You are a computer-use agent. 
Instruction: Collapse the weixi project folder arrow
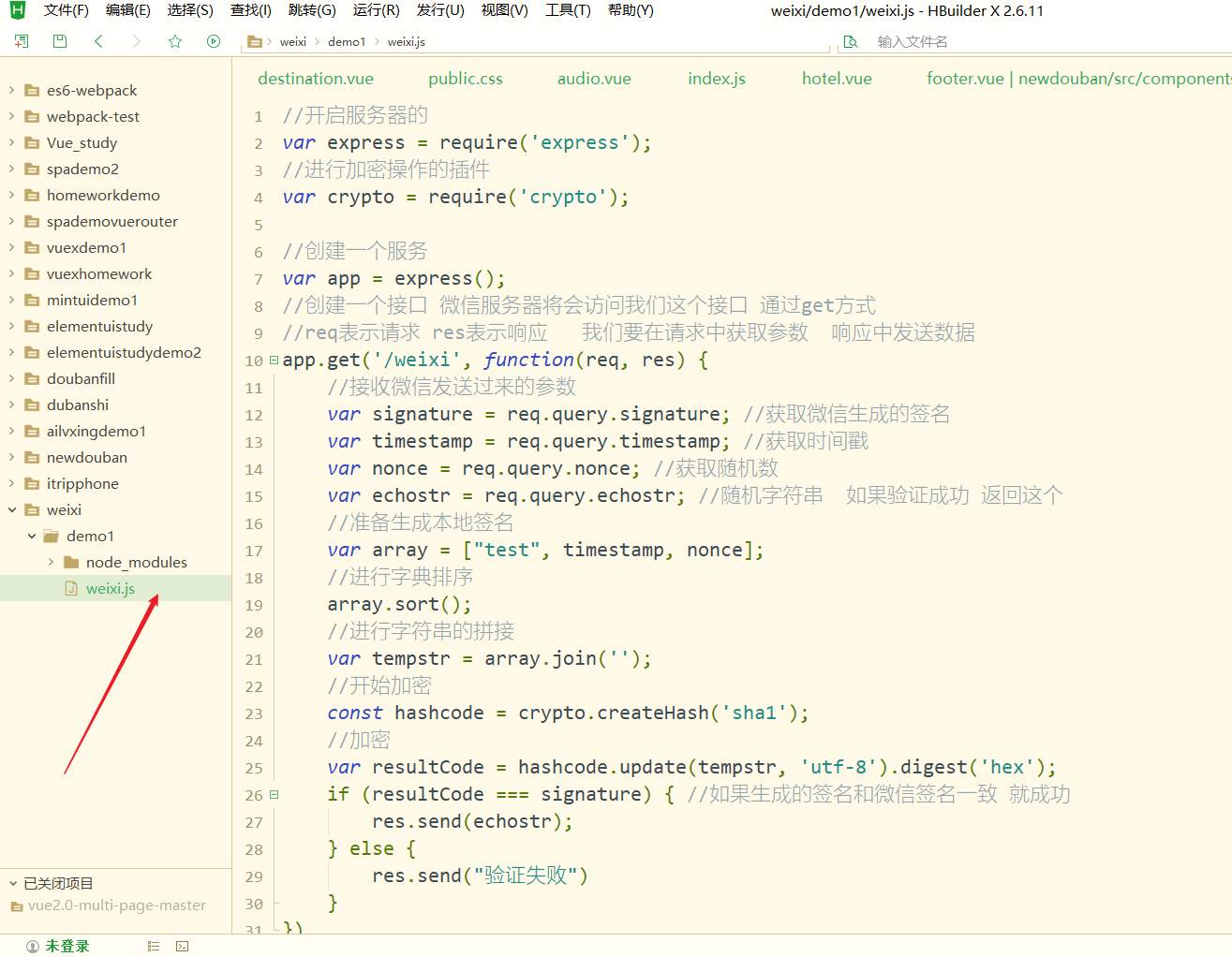click(x=12, y=510)
